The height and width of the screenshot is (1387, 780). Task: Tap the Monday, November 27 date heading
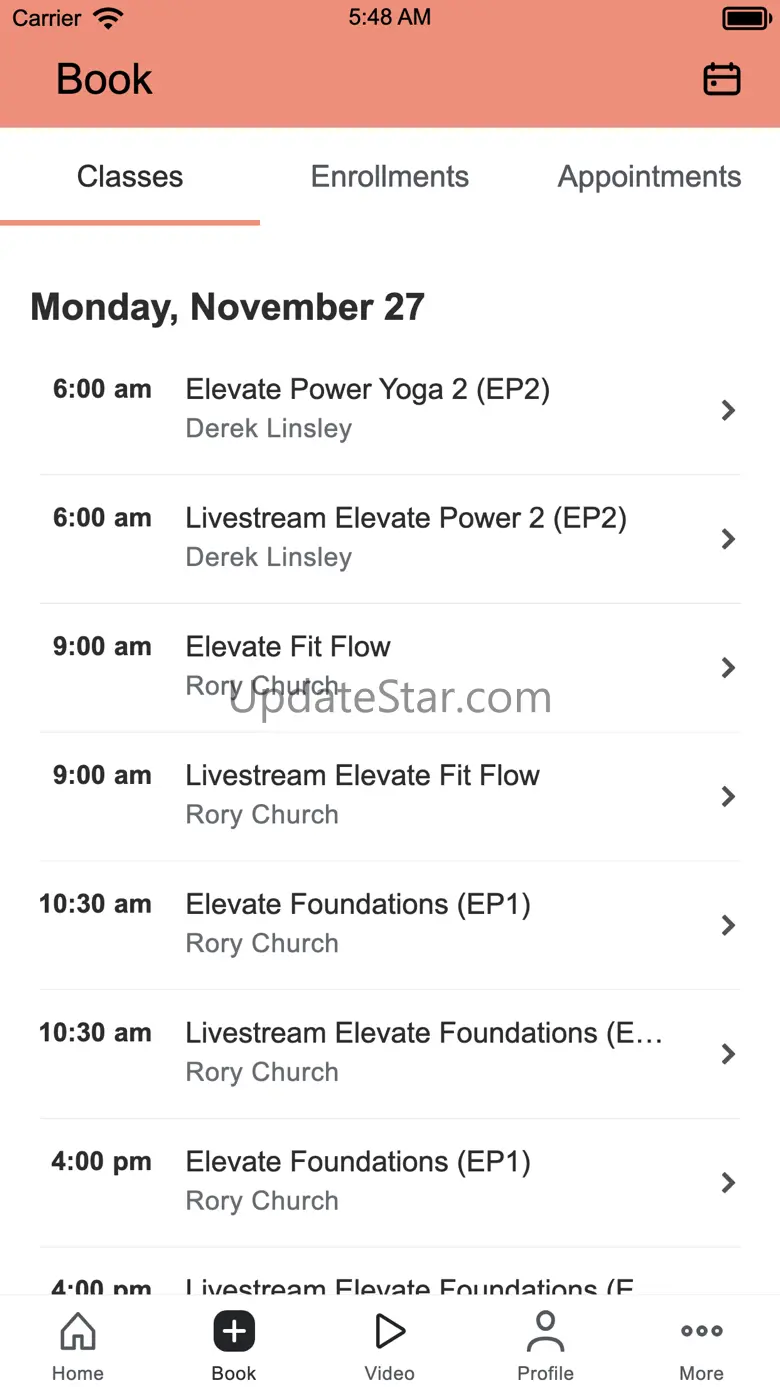pyautogui.click(x=228, y=307)
